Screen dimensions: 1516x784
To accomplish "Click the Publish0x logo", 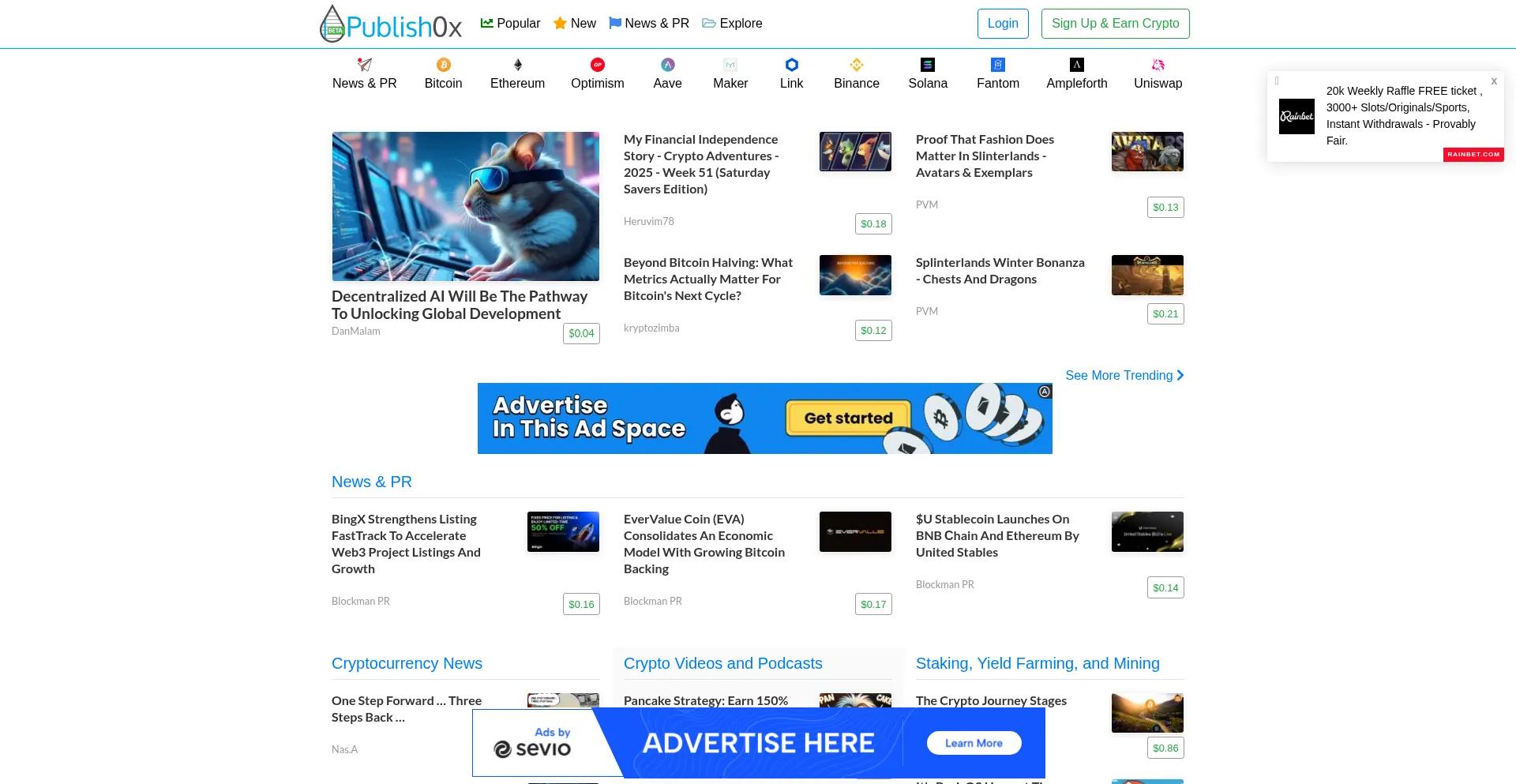I will 390,24.
